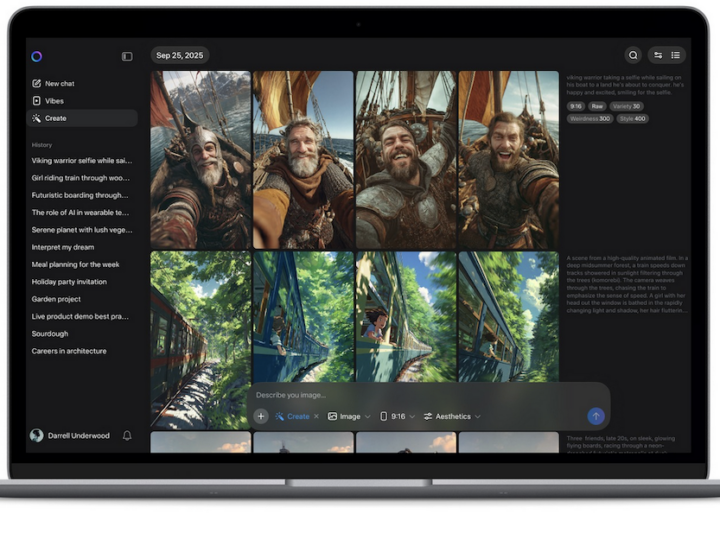Open 'Meal planning for the week' history item
This screenshot has width=720, height=540.
[76, 264]
